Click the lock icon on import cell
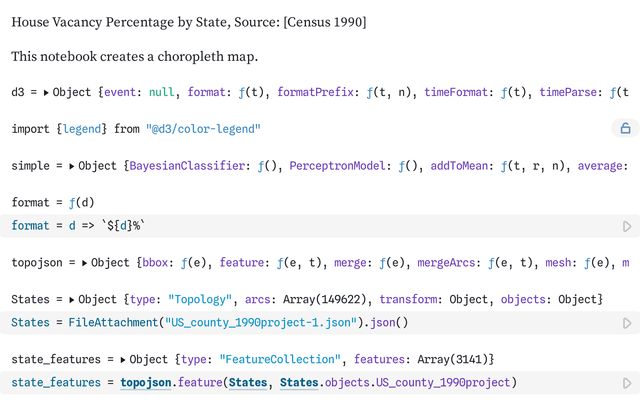 click(x=625, y=128)
